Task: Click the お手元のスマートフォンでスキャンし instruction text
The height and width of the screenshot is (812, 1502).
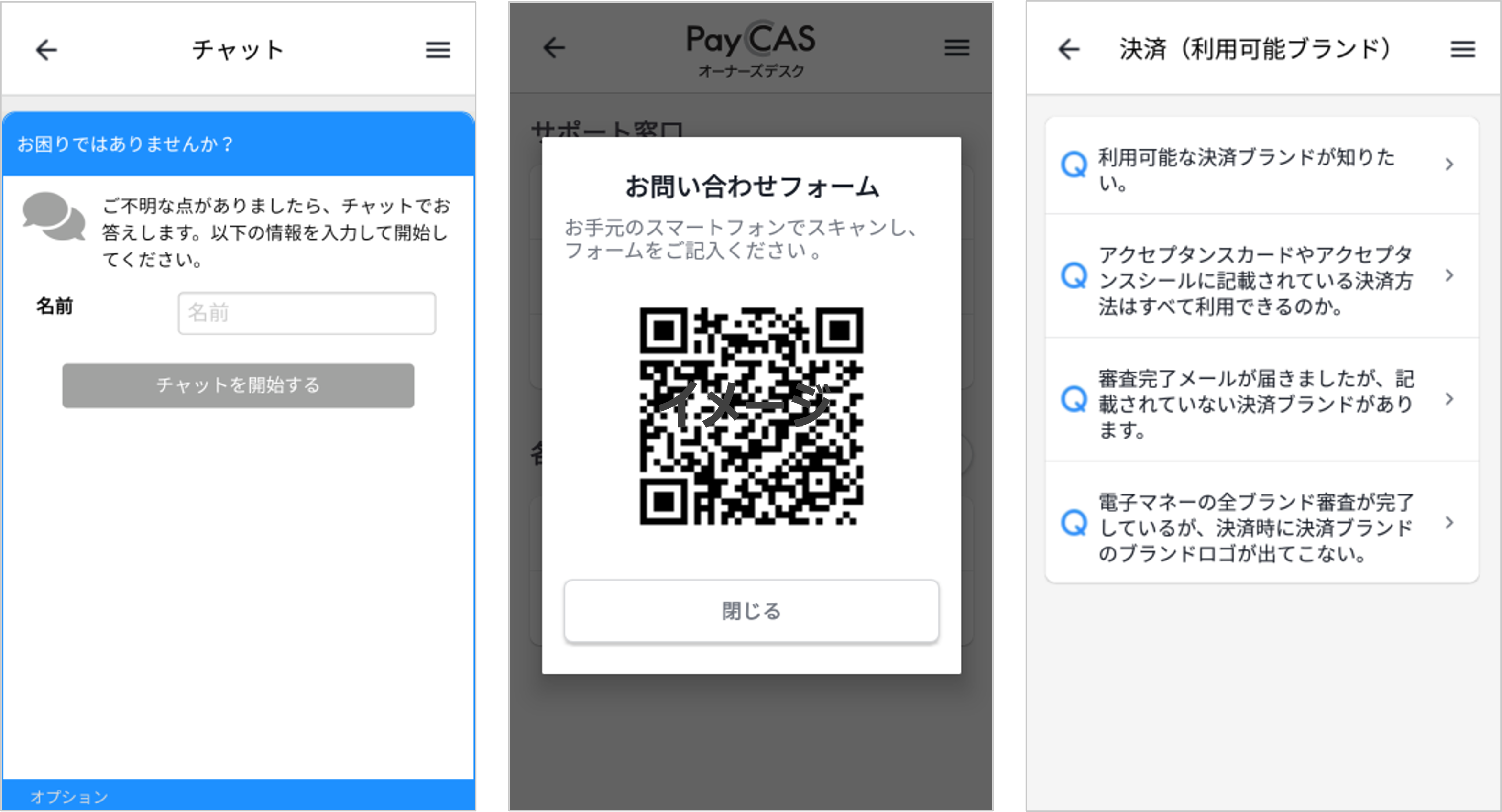Action: 741,239
